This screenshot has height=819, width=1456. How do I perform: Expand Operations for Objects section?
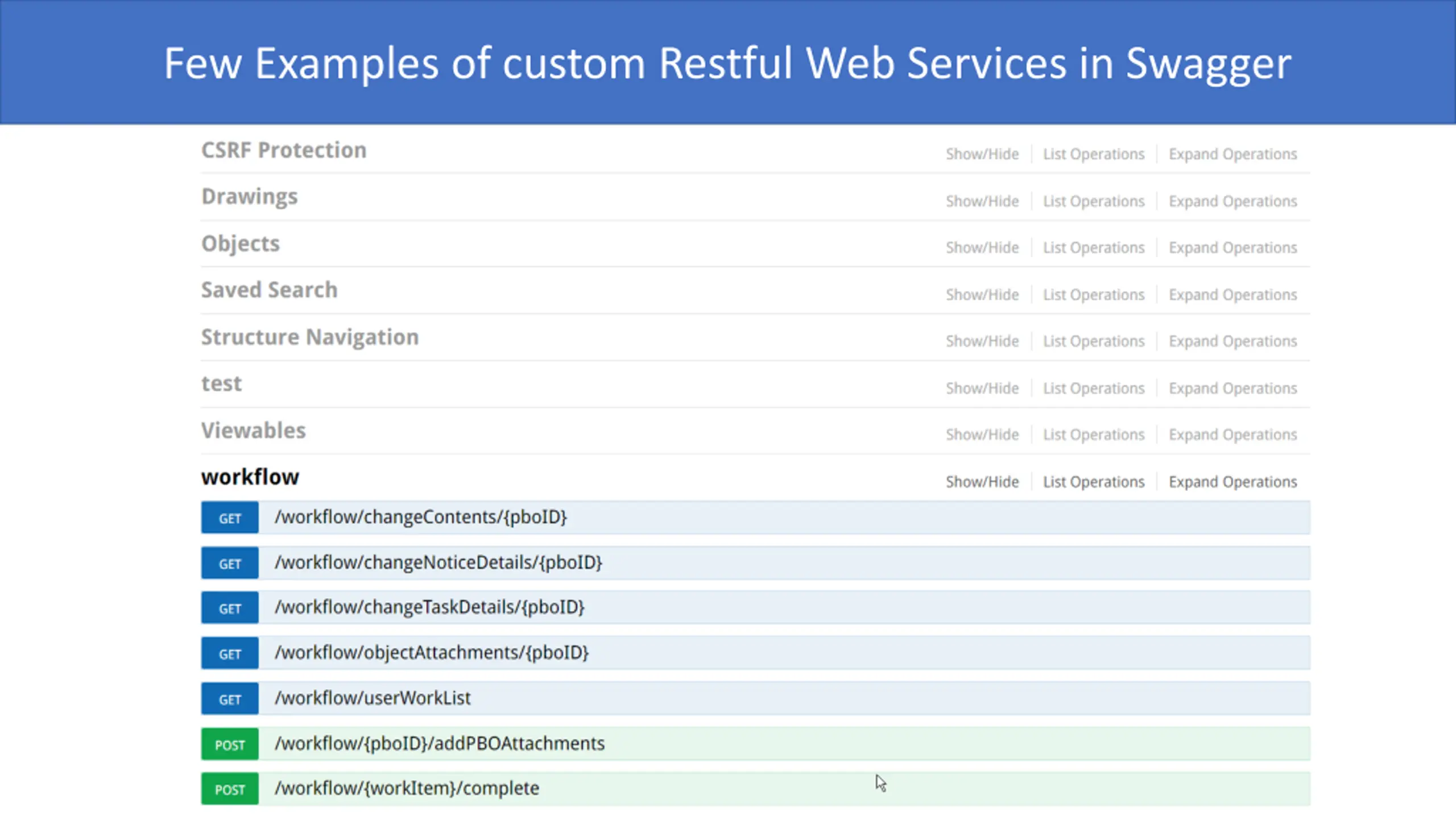pyautogui.click(x=1233, y=248)
